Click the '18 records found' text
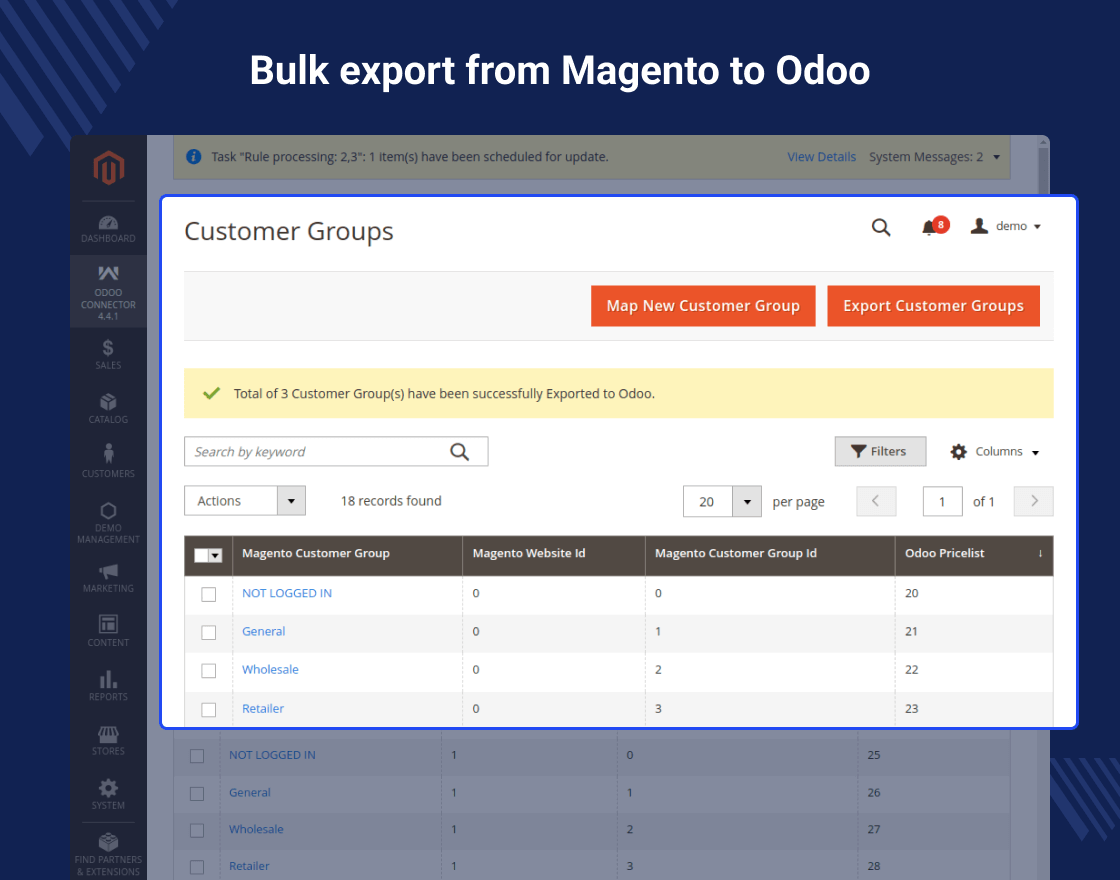The height and width of the screenshot is (880, 1120). pyautogui.click(x=391, y=501)
